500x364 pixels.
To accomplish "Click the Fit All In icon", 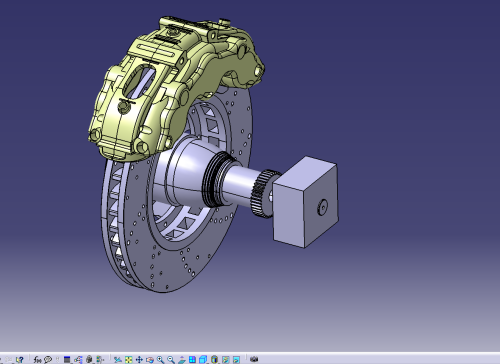I will pyautogui.click(x=128, y=360).
